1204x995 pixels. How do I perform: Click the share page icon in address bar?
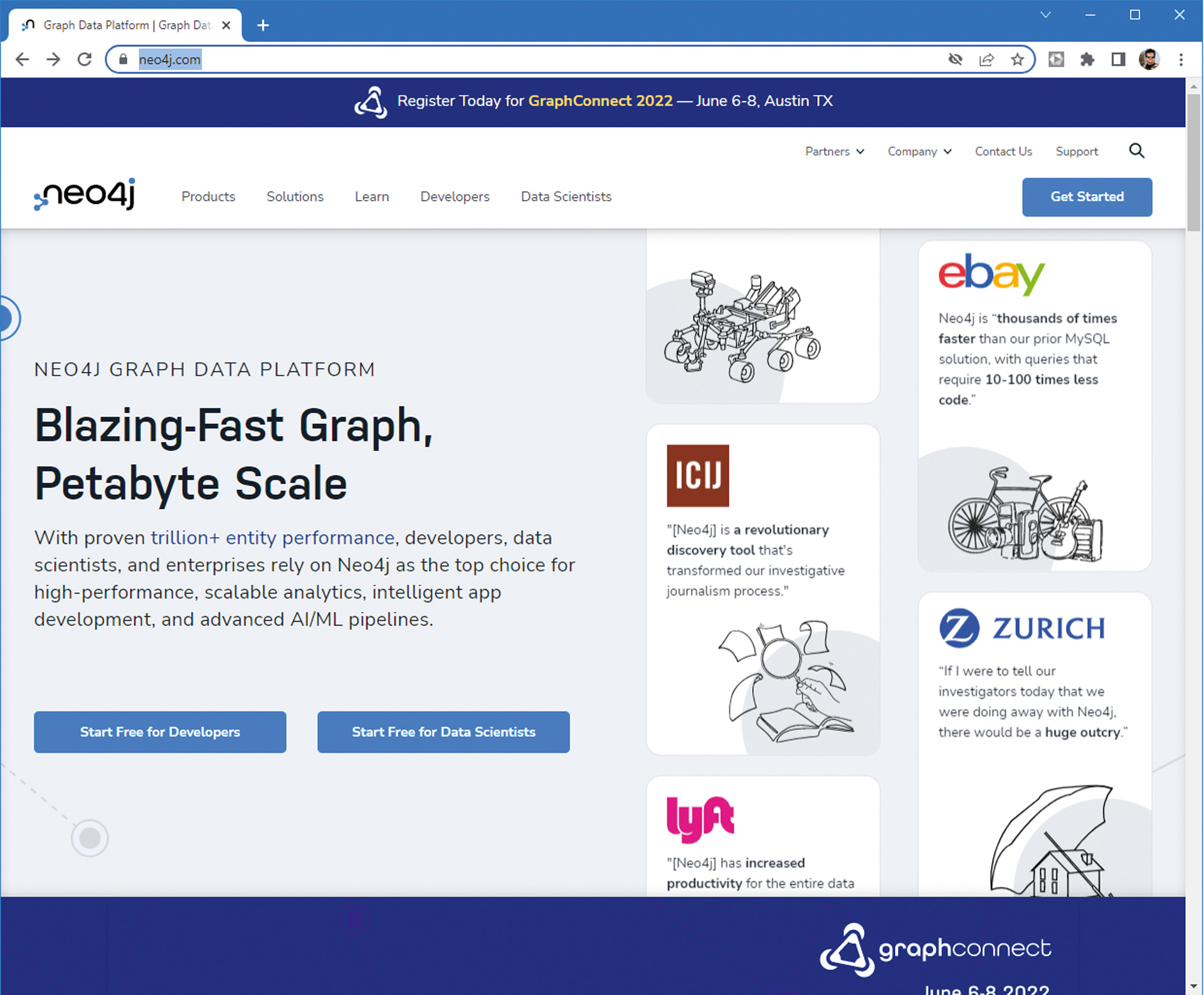click(986, 60)
